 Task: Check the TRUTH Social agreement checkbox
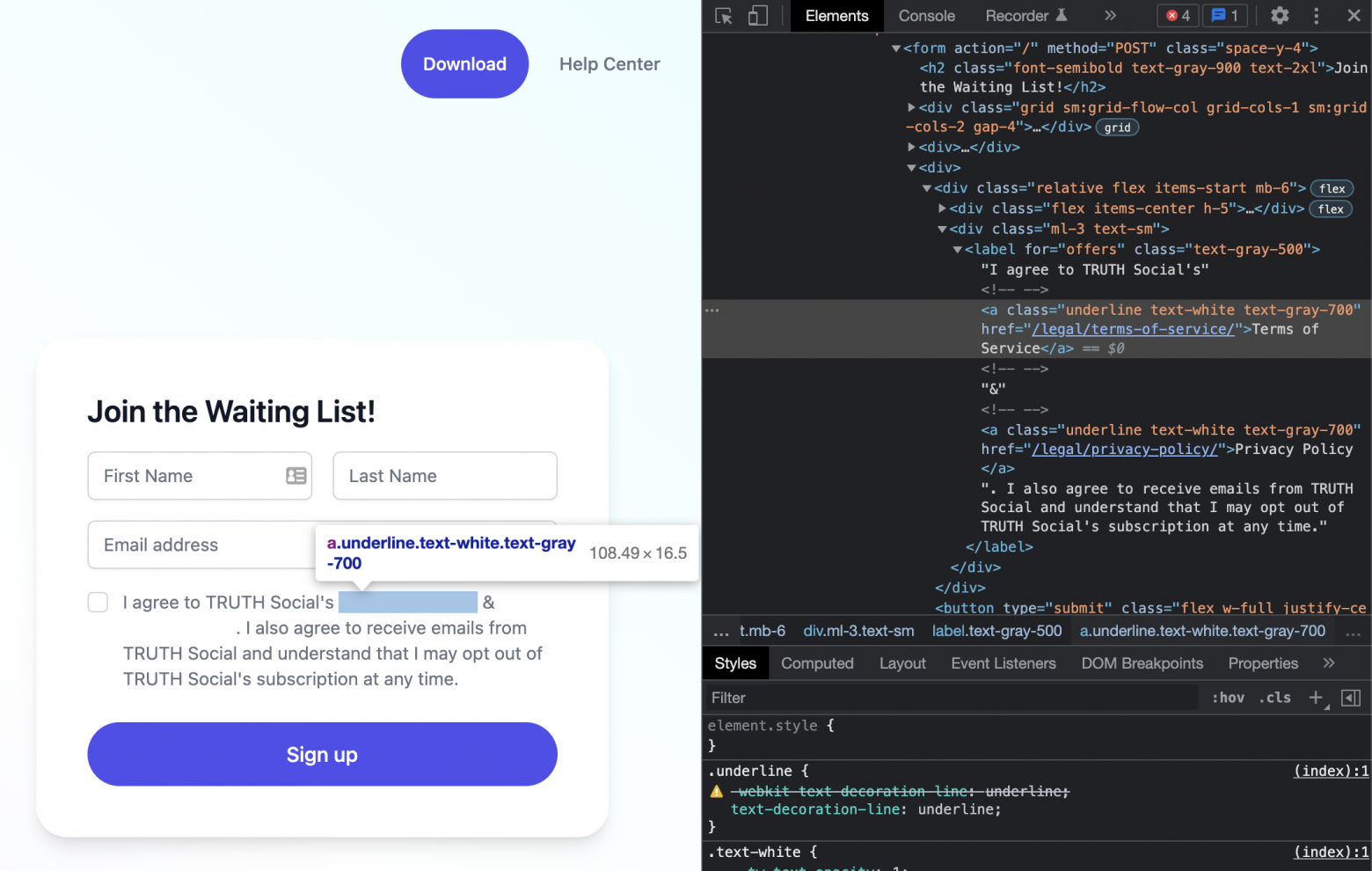pos(98,603)
